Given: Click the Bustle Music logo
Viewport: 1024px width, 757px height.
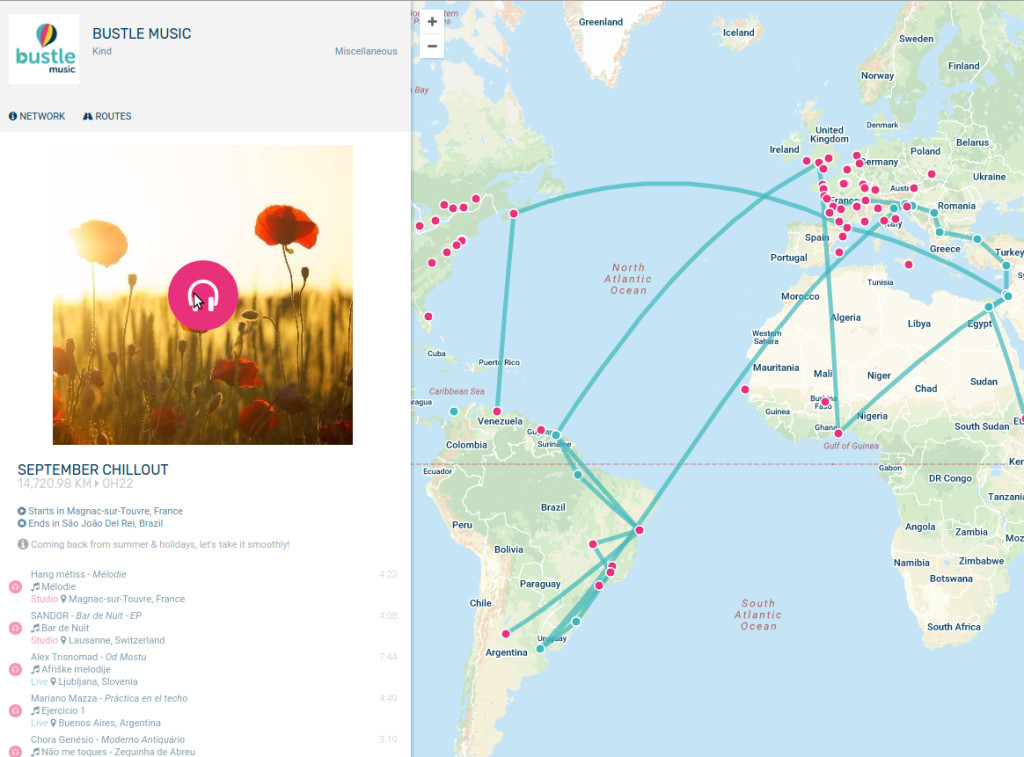Looking at the screenshot, I should [x=44, y=49].
